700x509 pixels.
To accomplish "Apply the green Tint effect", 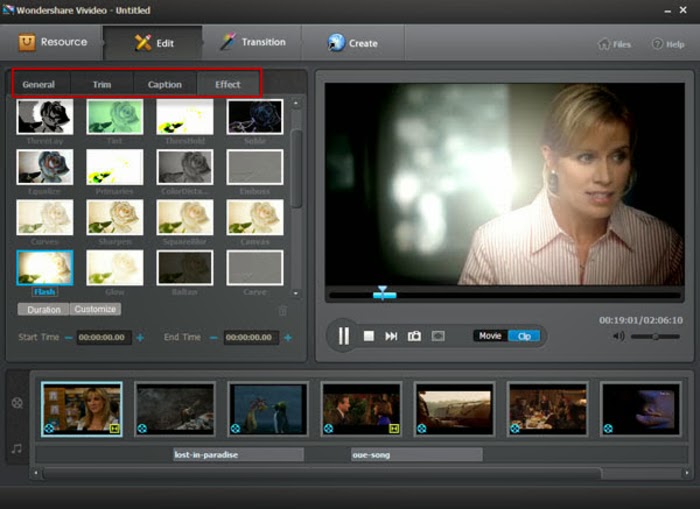I will click(x=115, y=117).
